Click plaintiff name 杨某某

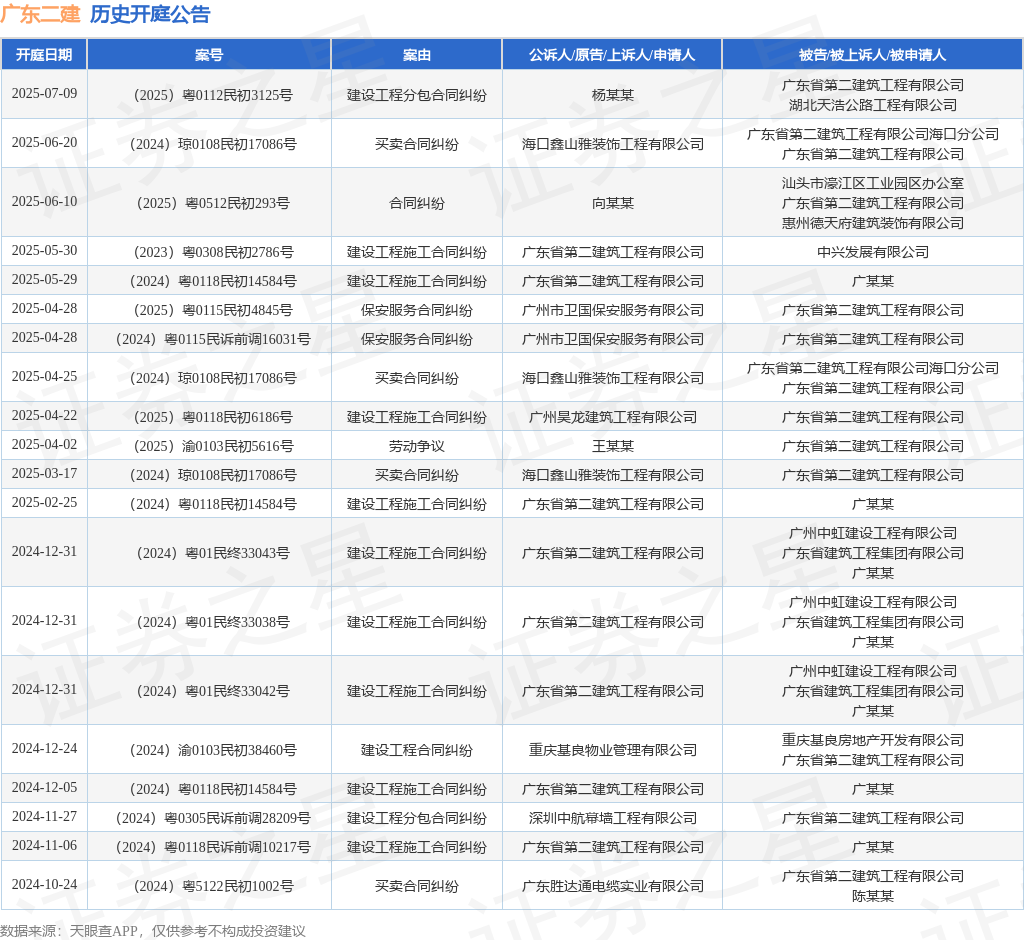coord(613,95)
